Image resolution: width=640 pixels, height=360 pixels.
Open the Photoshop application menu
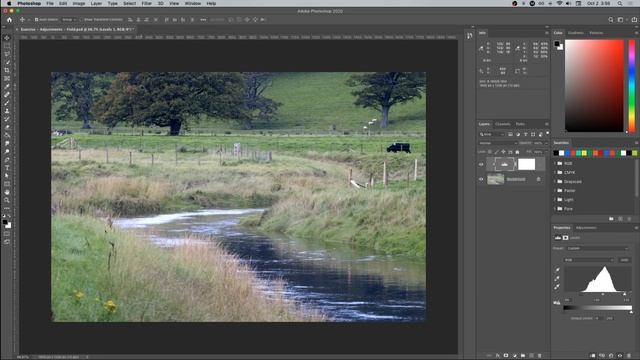pos(29,3)
